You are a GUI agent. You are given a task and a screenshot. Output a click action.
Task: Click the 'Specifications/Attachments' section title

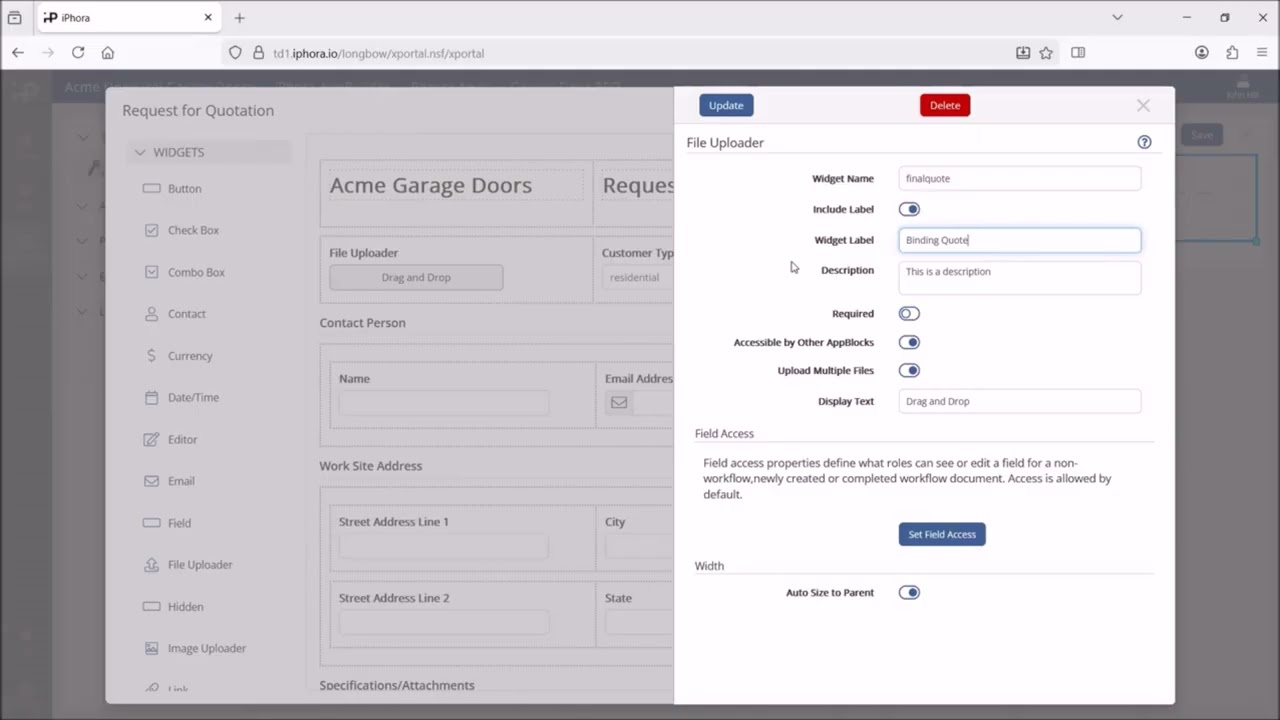click(x=397, y=685)
